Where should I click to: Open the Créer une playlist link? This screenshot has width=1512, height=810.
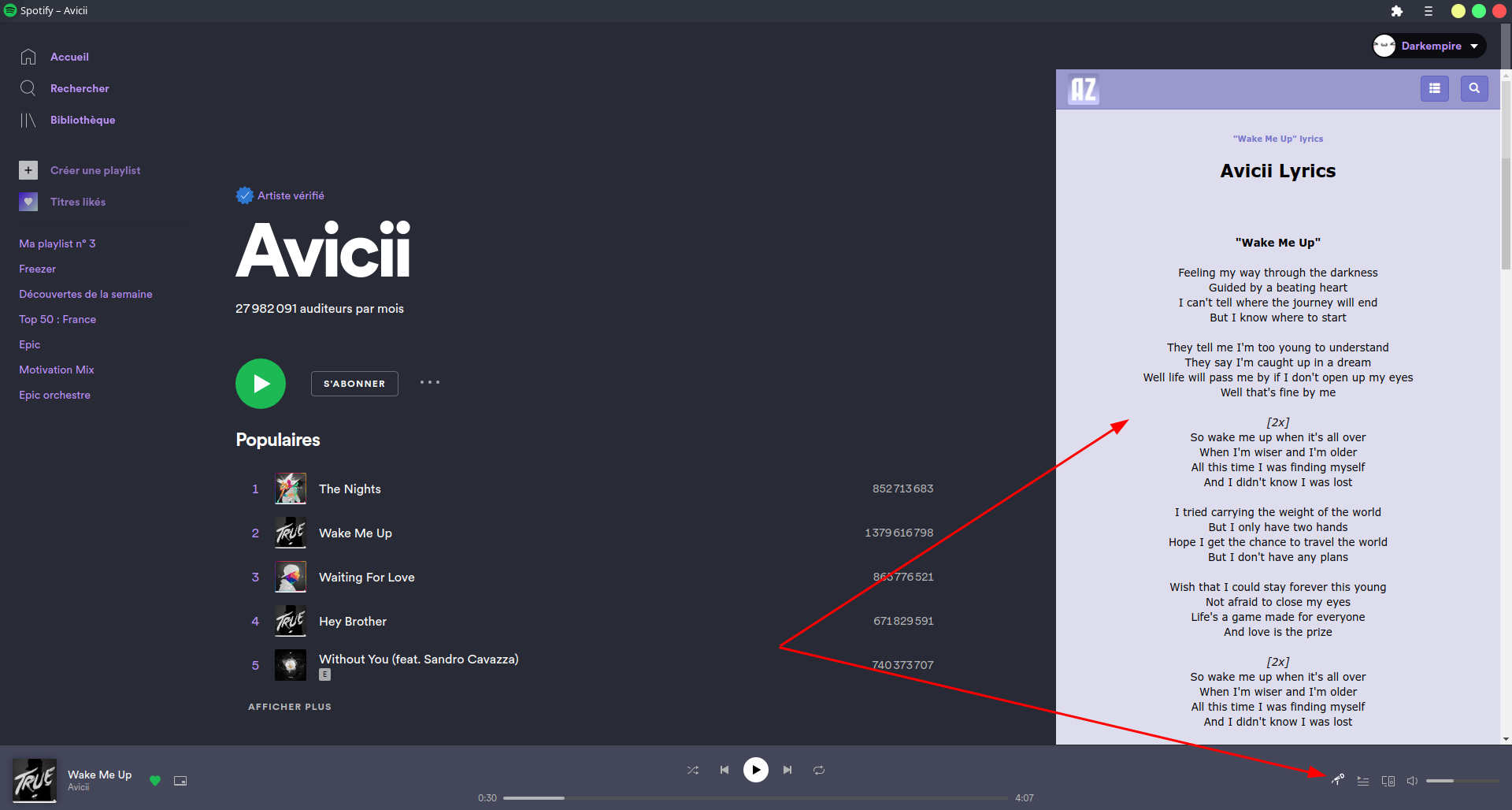pyautogui.click(x=95, y=170)
